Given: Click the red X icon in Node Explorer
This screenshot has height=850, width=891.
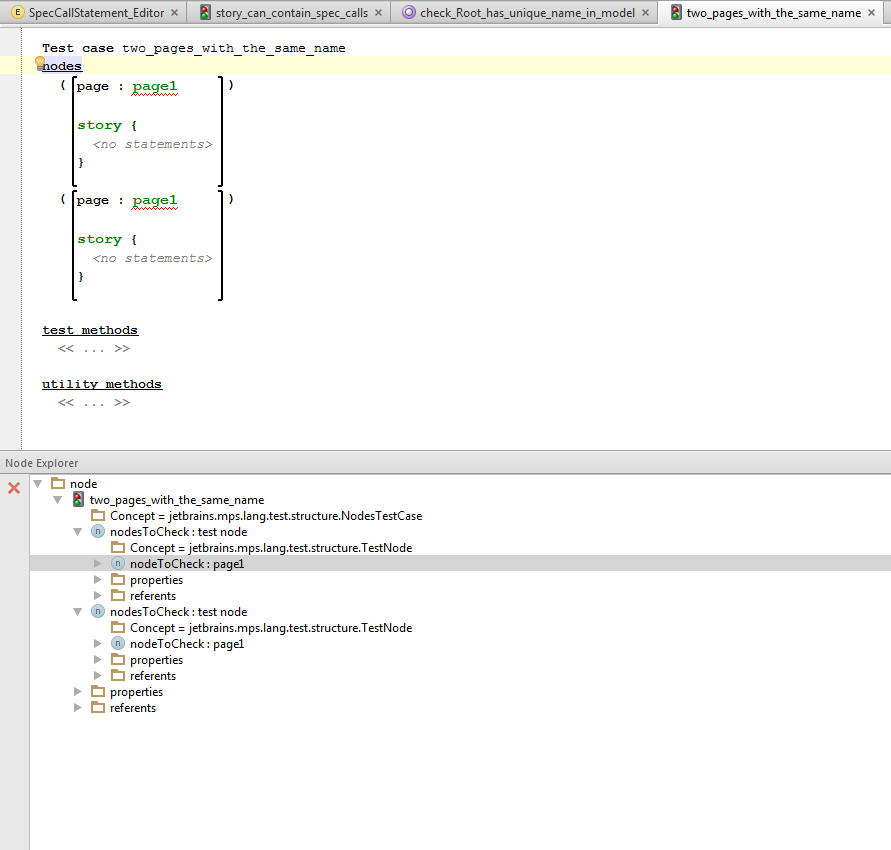Looking at the screenshot, I should [14, 488].
